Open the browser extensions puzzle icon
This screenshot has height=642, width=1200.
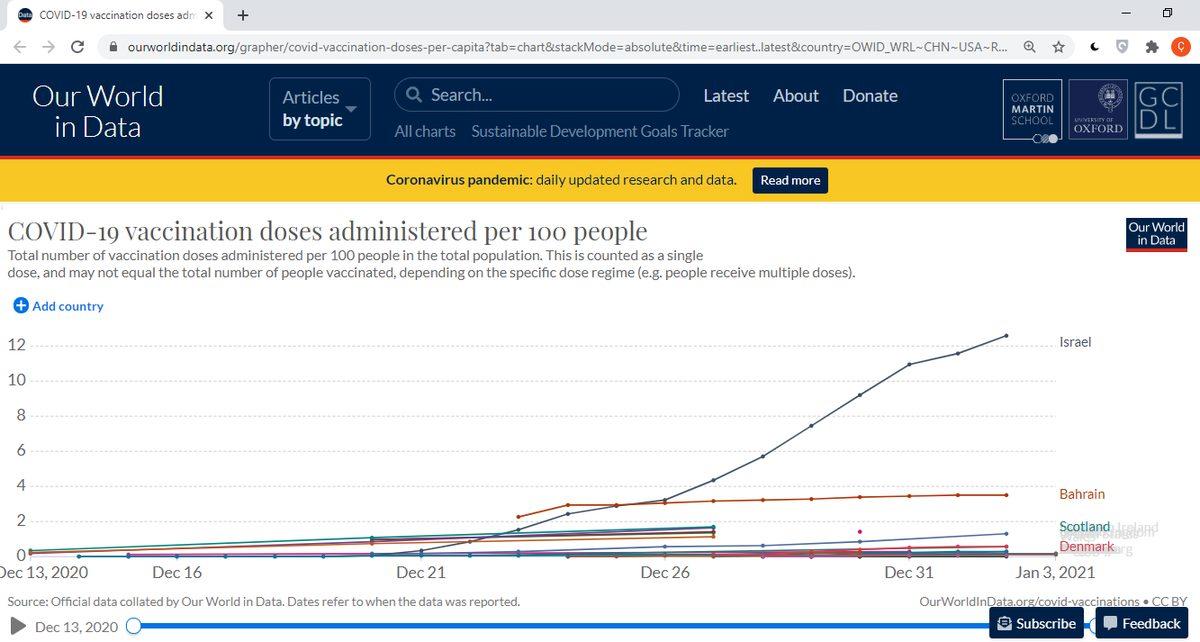[1152, 47]
